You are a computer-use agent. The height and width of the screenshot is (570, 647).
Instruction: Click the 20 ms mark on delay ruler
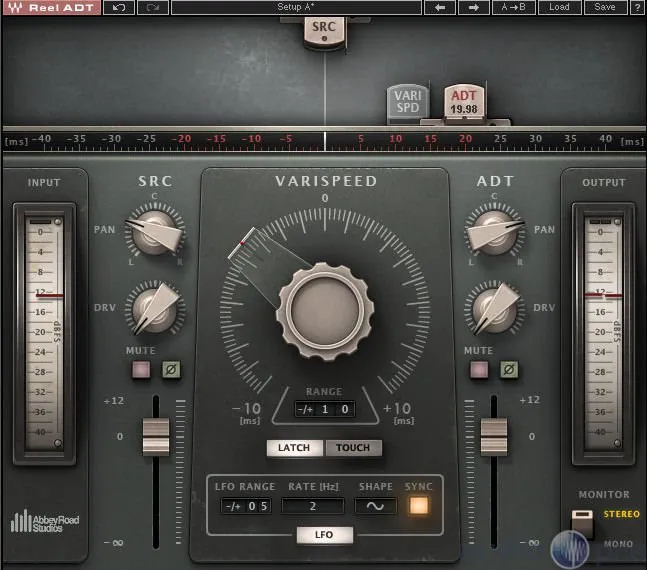[x=465, y=139]
